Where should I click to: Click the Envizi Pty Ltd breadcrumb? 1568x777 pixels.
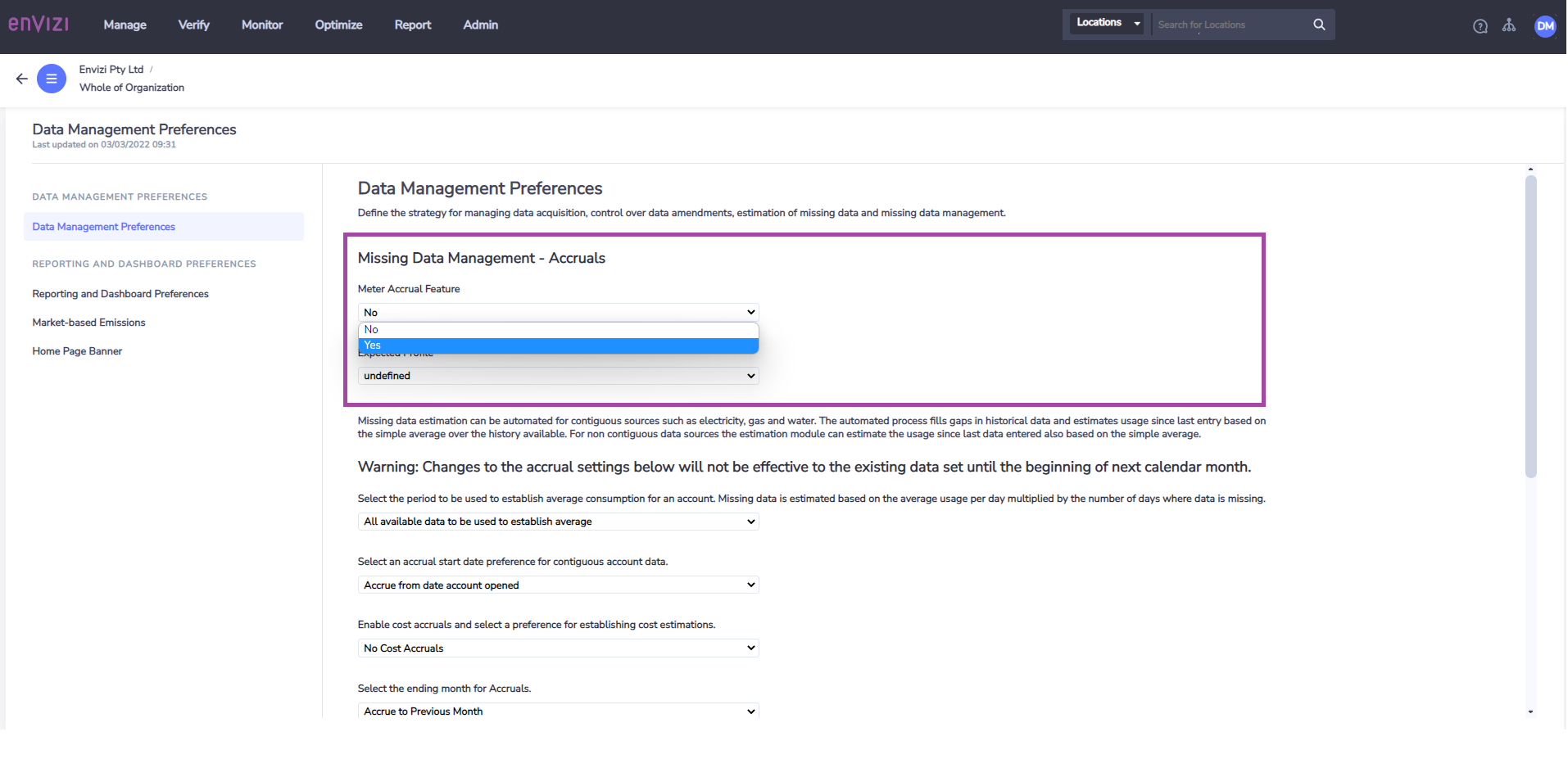111,70
